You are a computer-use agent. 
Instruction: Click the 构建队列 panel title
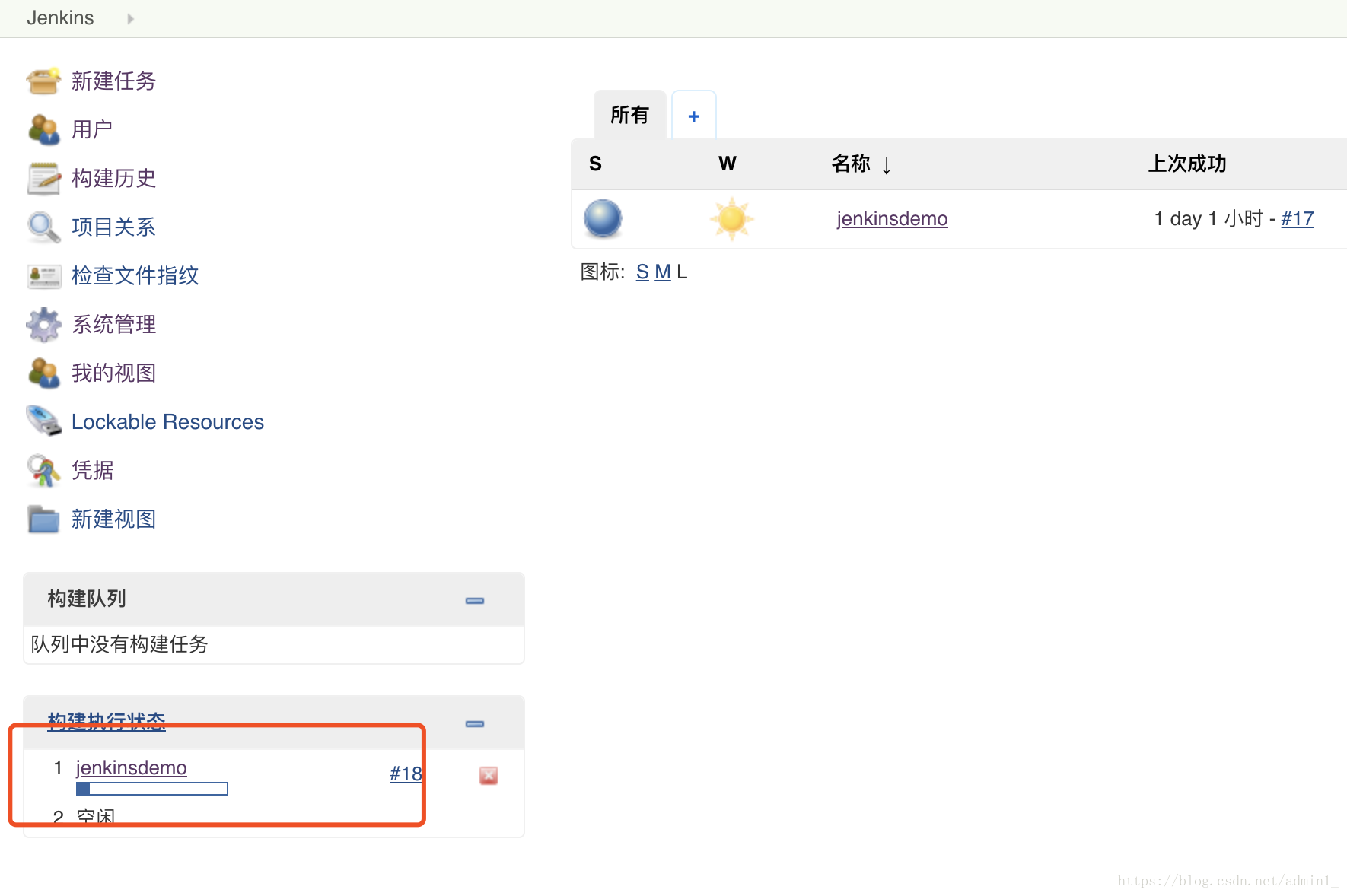coord(87,599)
